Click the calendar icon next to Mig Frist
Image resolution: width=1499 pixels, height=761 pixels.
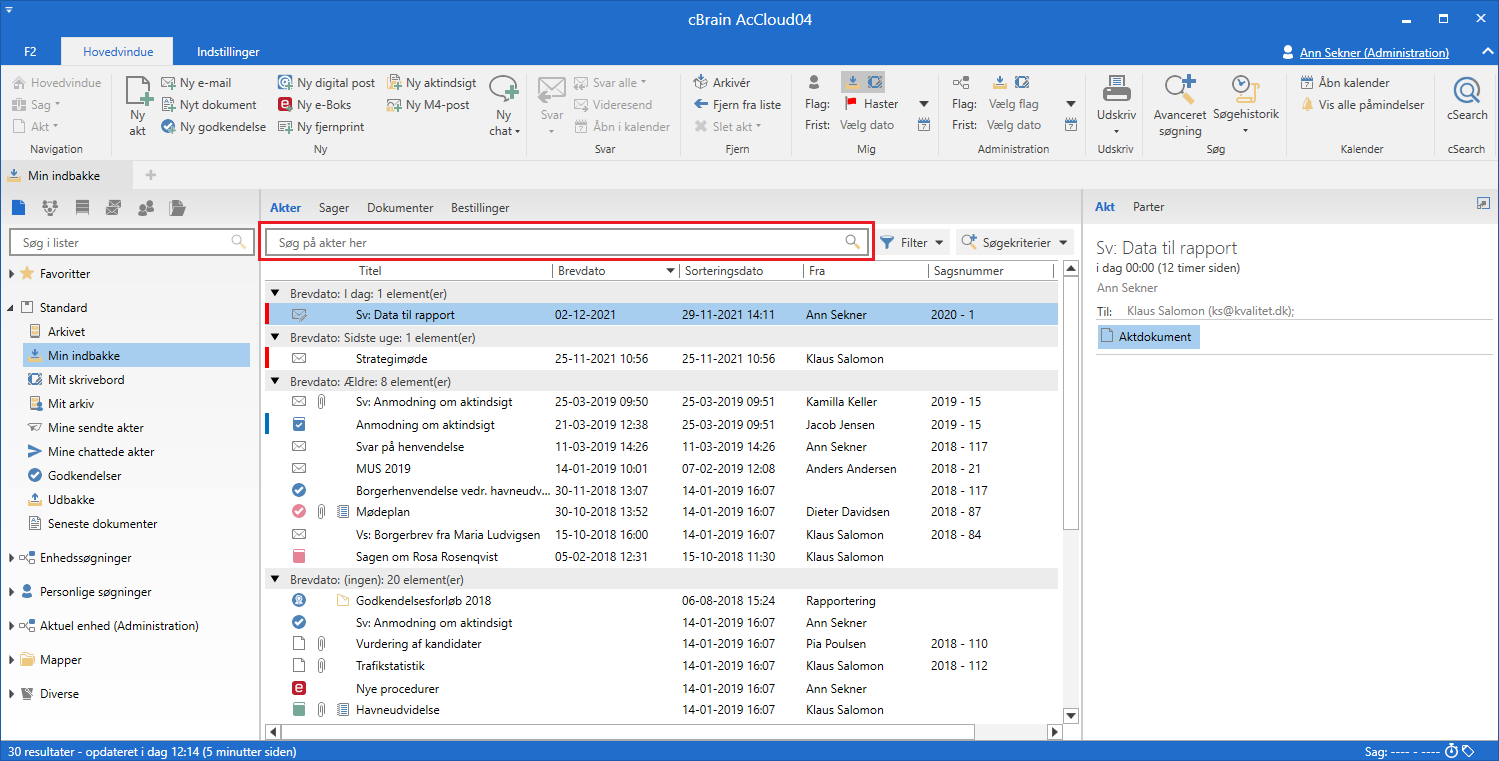pos(924,125)
